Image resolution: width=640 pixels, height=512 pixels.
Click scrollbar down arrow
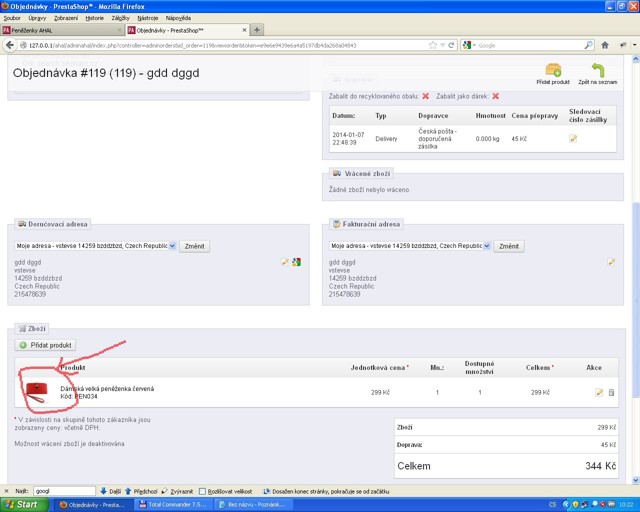pyautogui.click(x=636, y=480)
